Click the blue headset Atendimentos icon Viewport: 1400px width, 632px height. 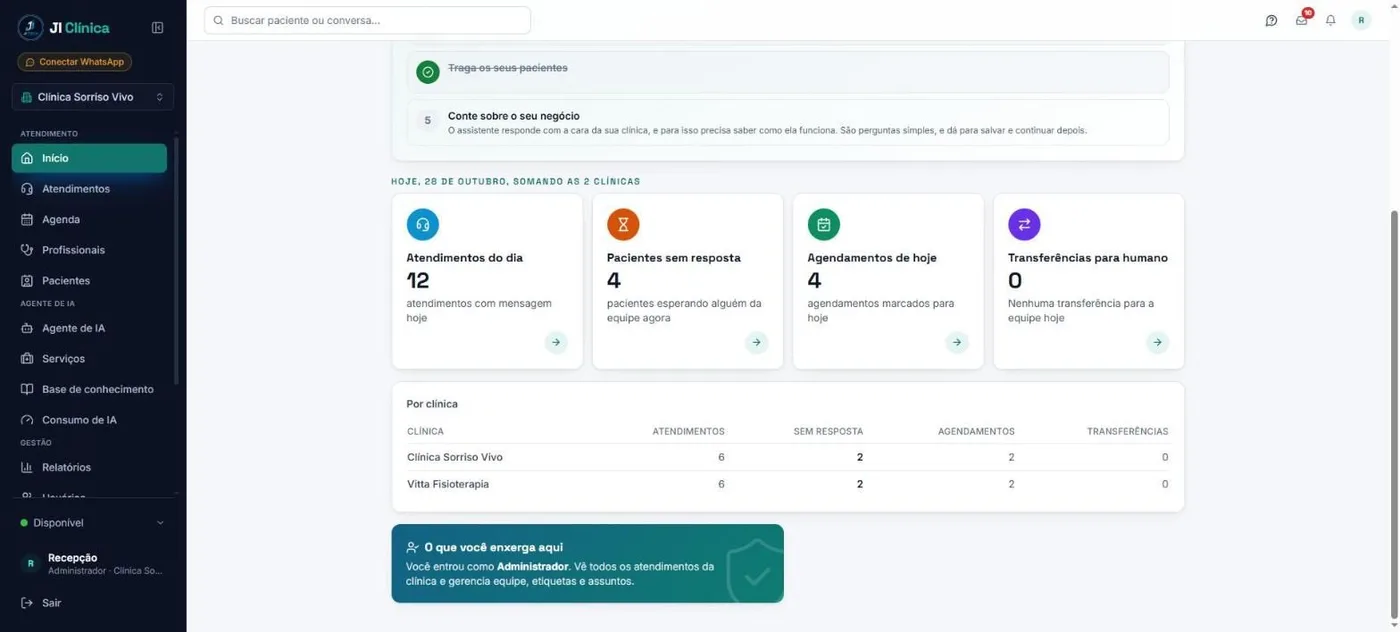[x=423, y=224]
